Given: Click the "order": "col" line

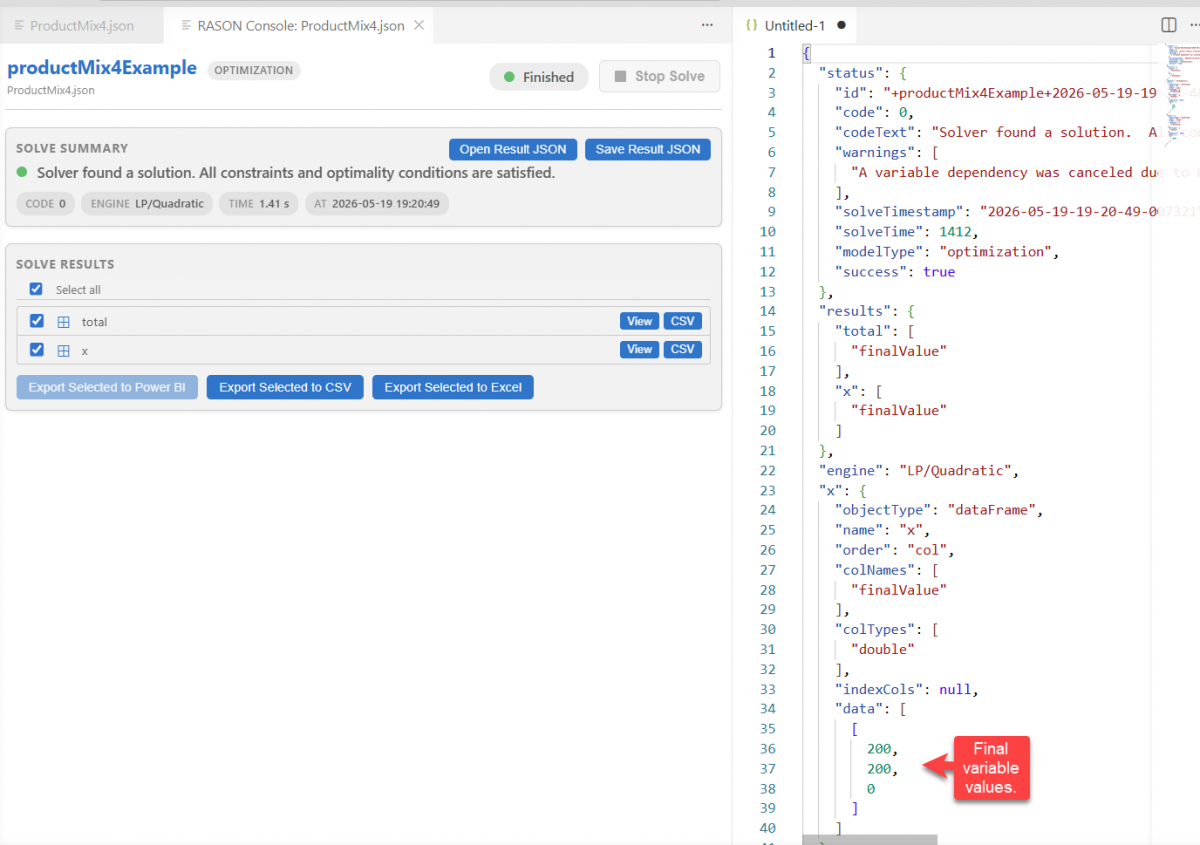Looking at the screenshot, I should point(895,550).
